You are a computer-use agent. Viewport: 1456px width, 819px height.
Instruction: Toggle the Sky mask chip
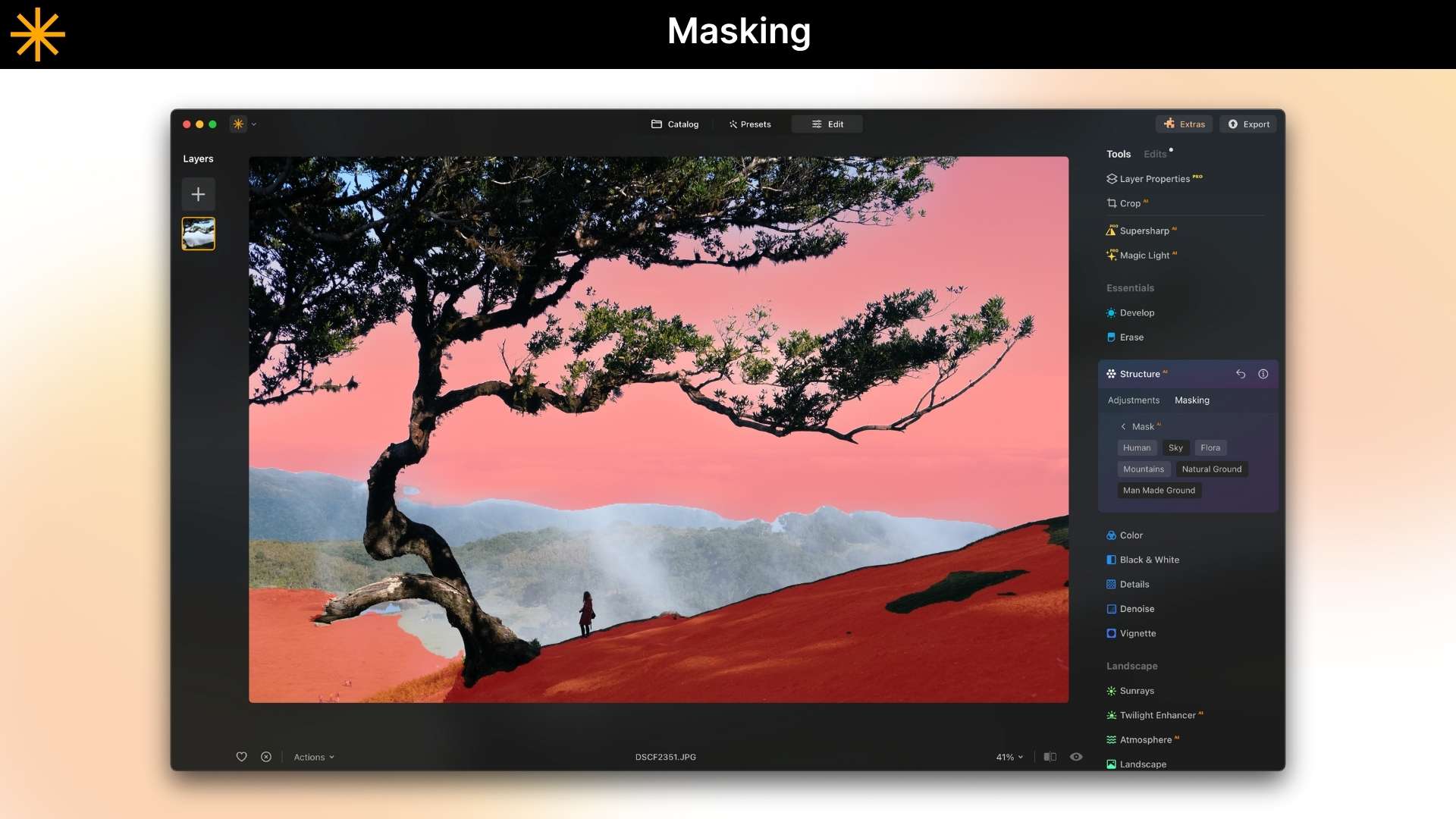click(x=1175, y=448)
